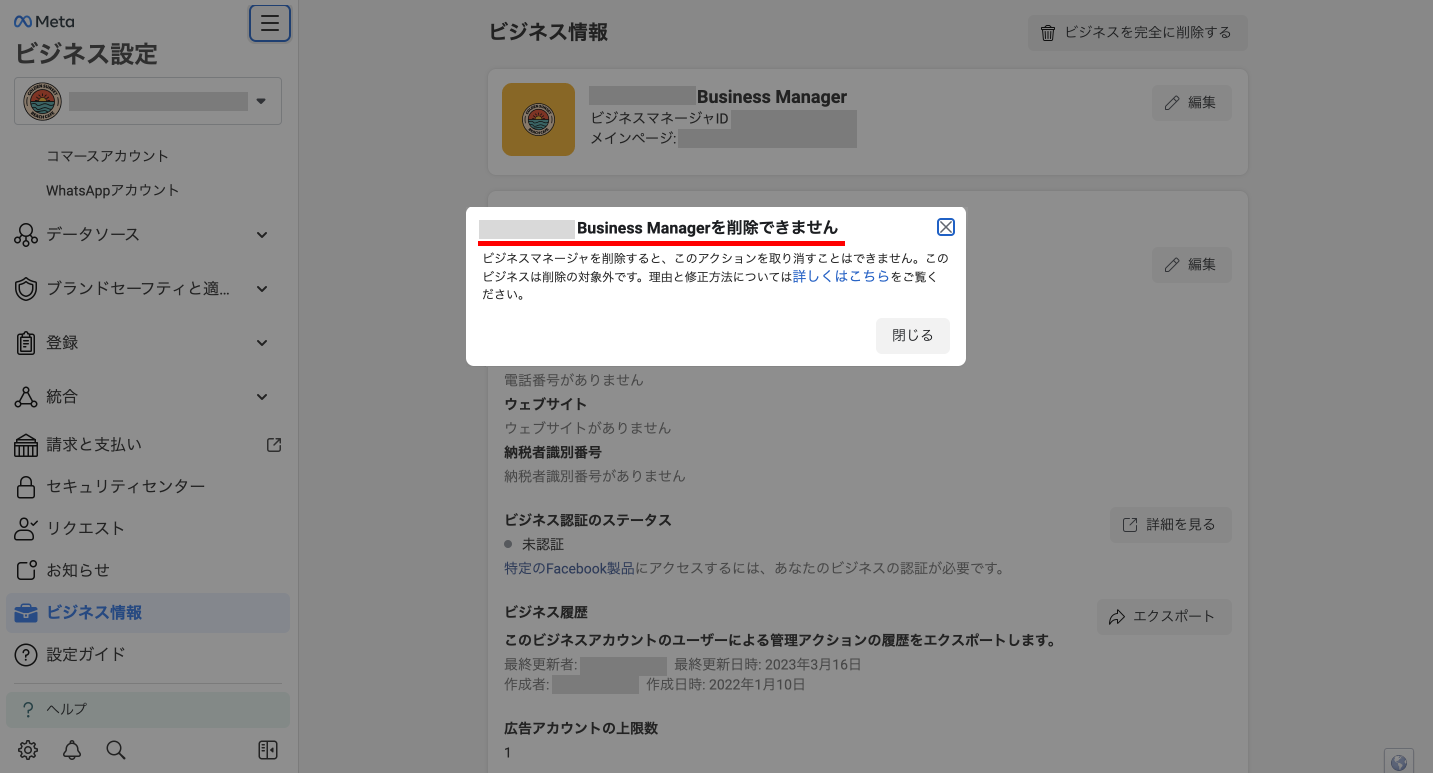Screen dimensions: 1433x773
Task: Click the globe icon at bottom right
Action: pos(1399,762)
